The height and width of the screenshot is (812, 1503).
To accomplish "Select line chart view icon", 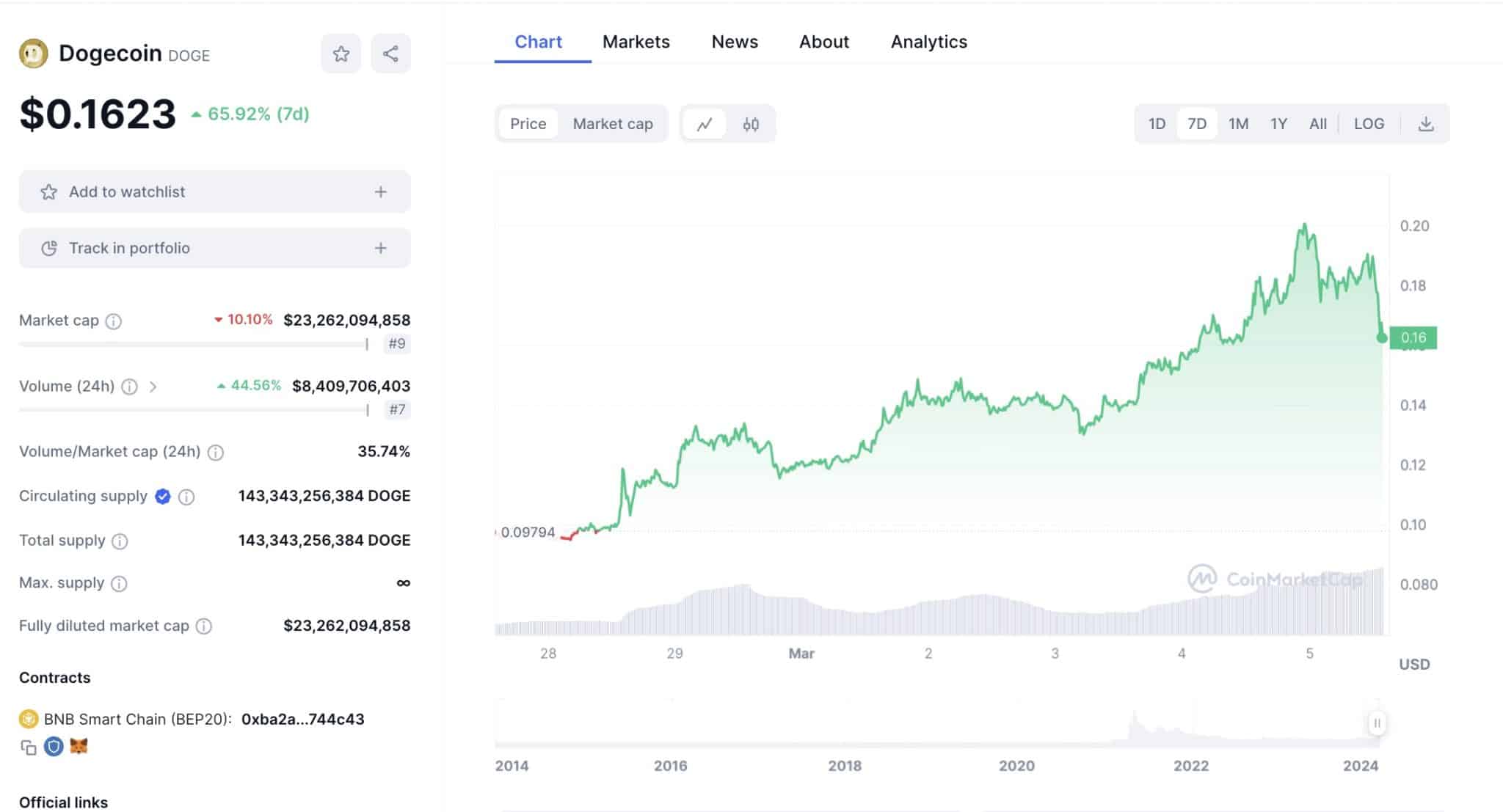I will (x=705, y=124).
